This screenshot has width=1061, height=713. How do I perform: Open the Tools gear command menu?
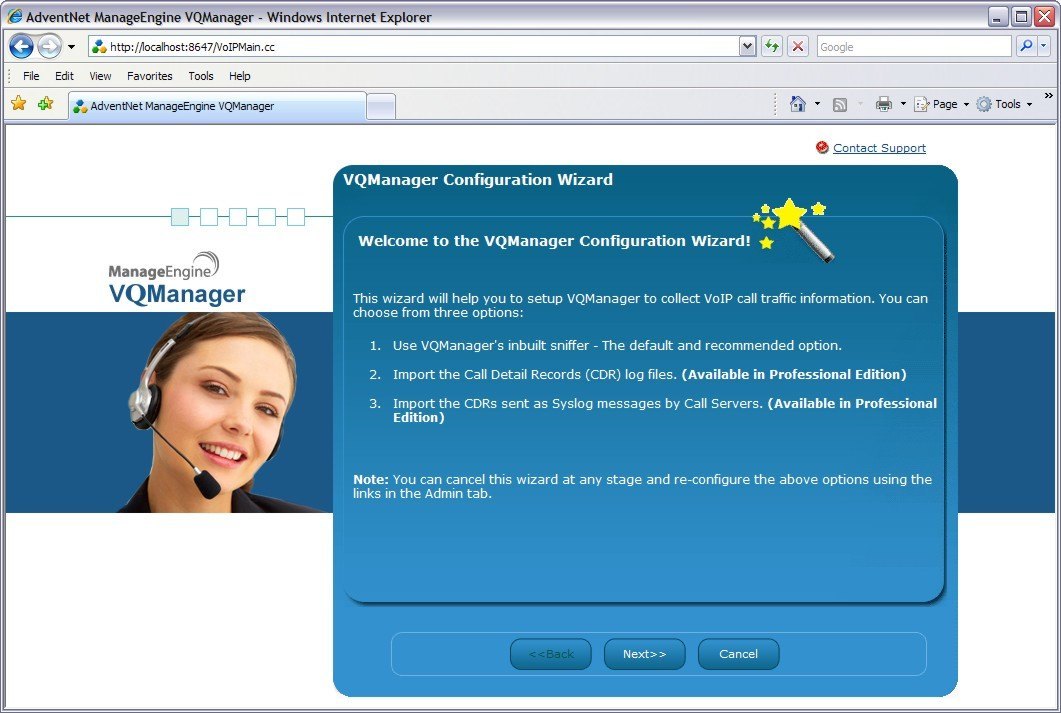pyautogui.click(x=1004, y=104)
